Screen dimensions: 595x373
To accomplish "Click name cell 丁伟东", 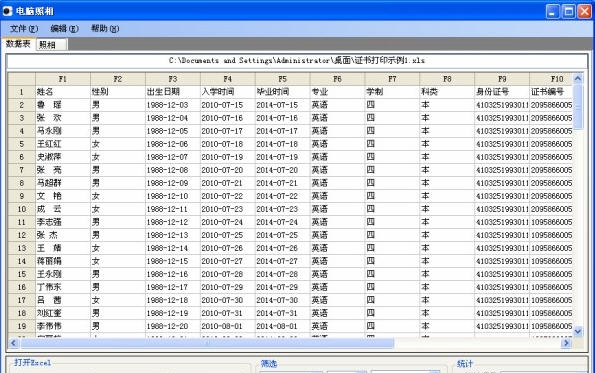I will (63, 287).
